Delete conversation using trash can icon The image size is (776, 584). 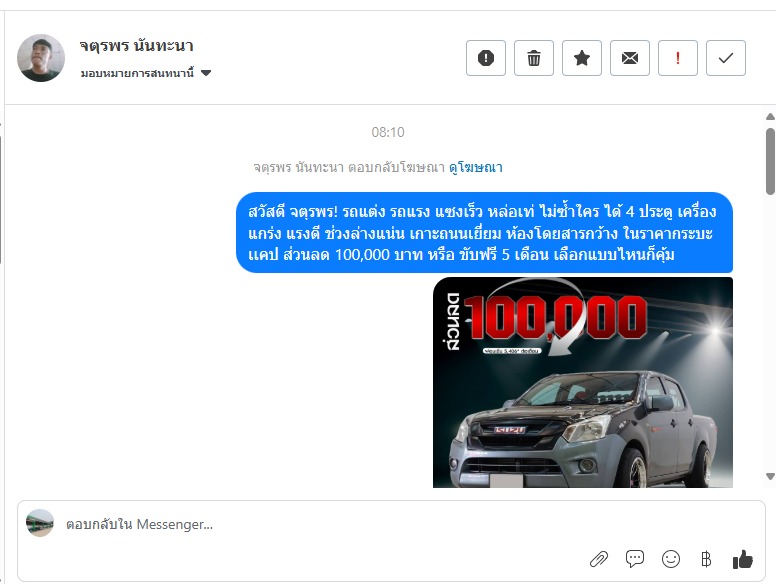tap(534, 58)
